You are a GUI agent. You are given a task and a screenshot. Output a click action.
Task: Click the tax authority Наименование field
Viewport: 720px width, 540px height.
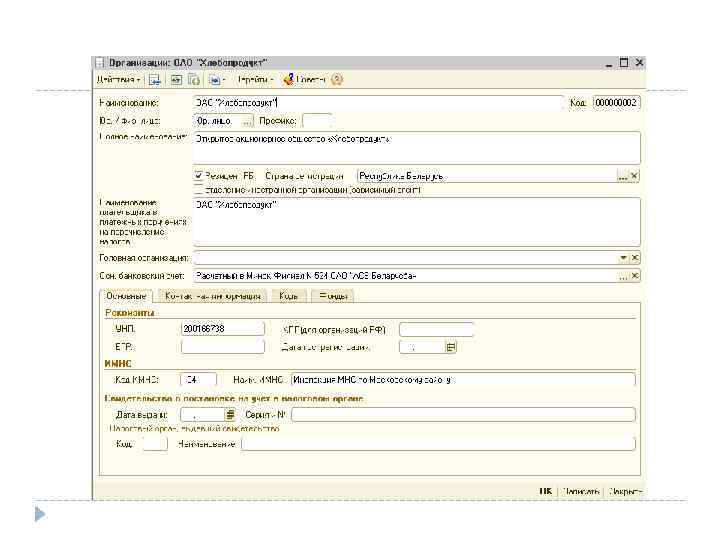click(x=439, y=444)
